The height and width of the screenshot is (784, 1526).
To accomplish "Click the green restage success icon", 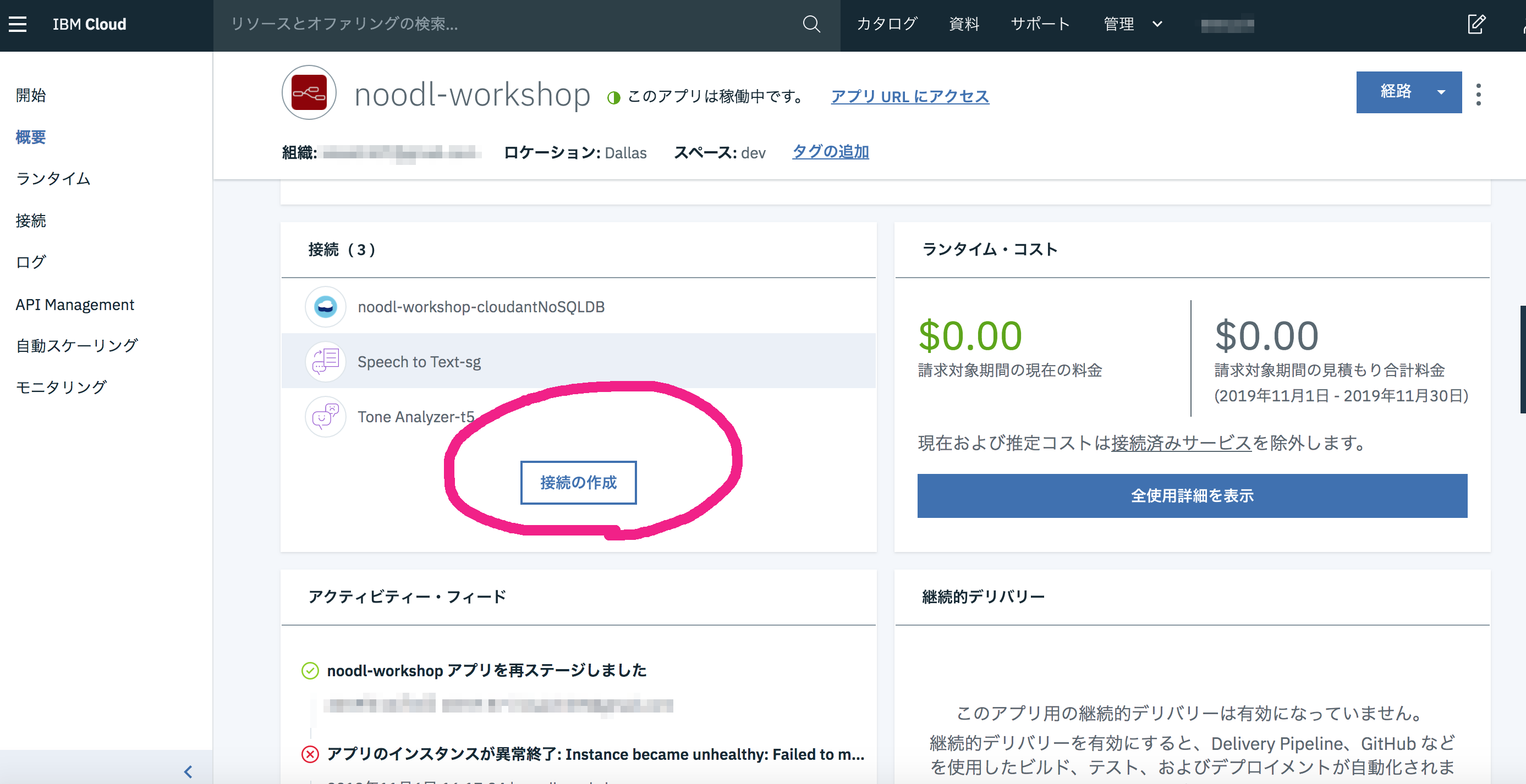I will 310,670.
